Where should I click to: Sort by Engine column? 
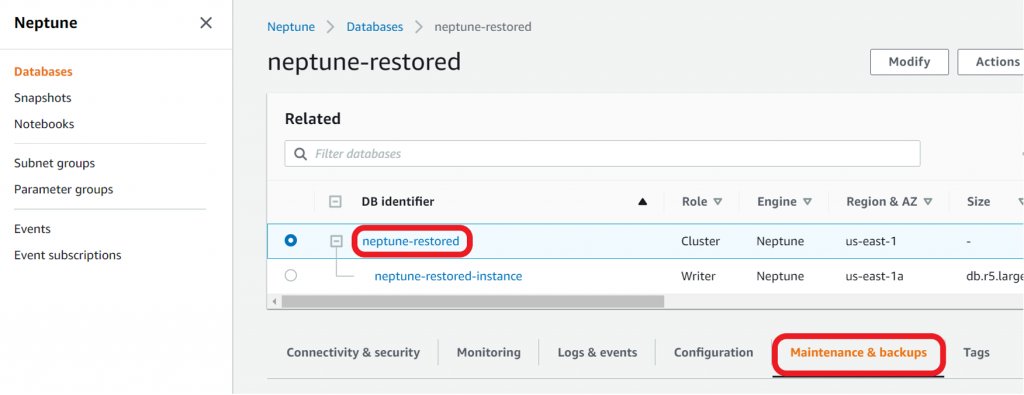(784, 202)
